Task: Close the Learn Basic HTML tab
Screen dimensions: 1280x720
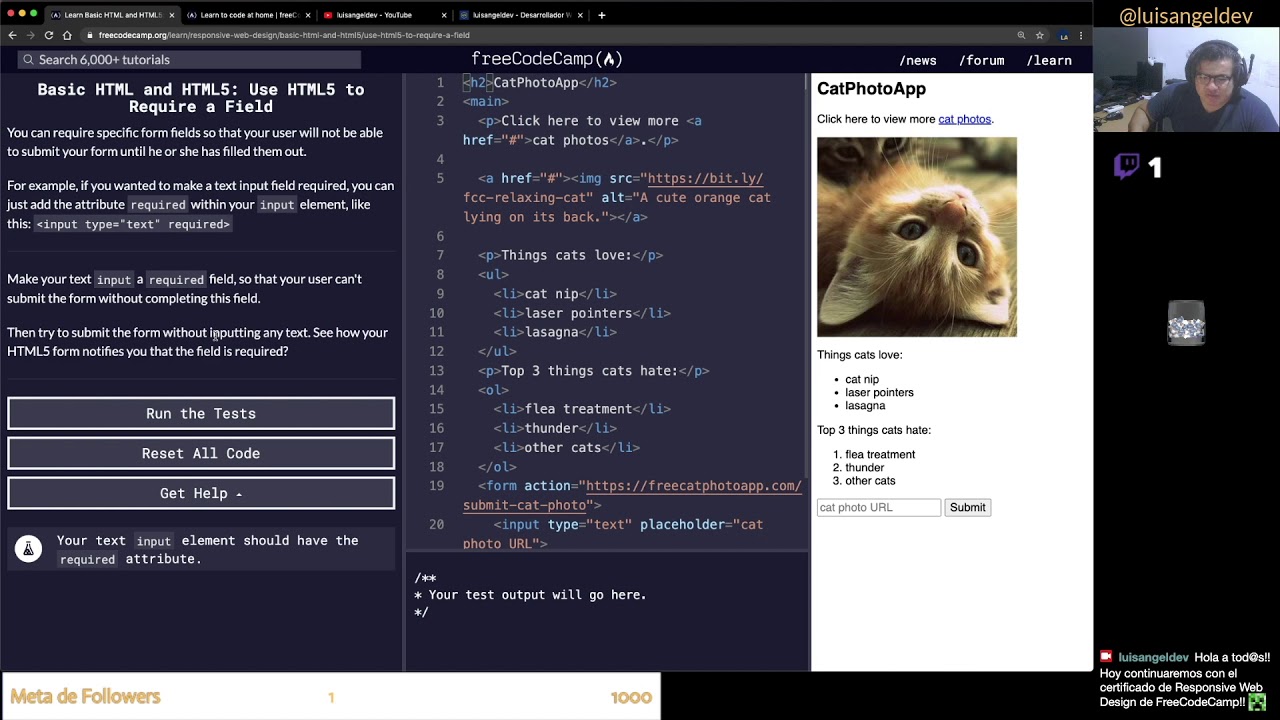Action: pos(172,15)
